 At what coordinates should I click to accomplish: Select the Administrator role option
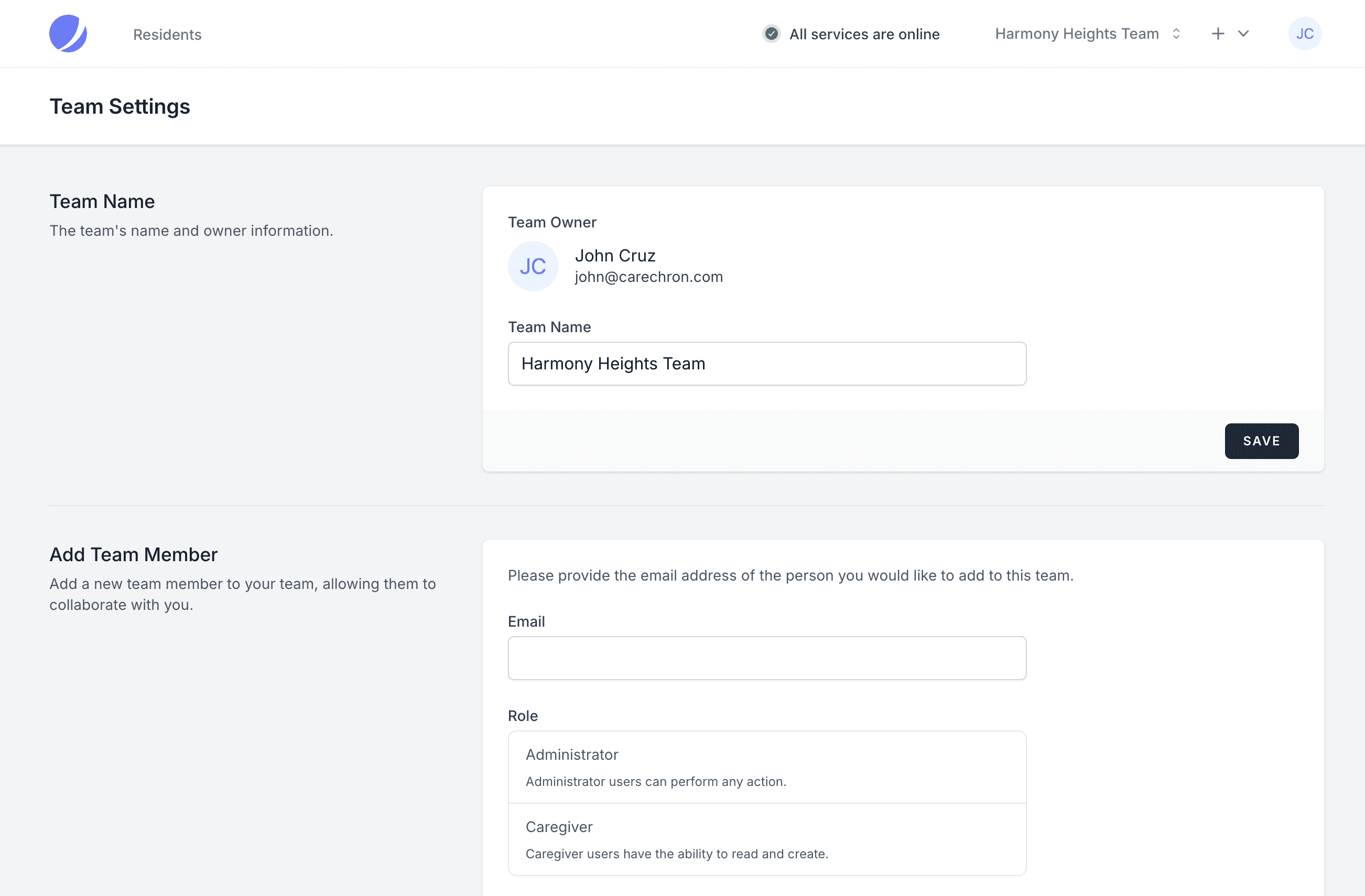pyautogui.click(x=767, y=767)
